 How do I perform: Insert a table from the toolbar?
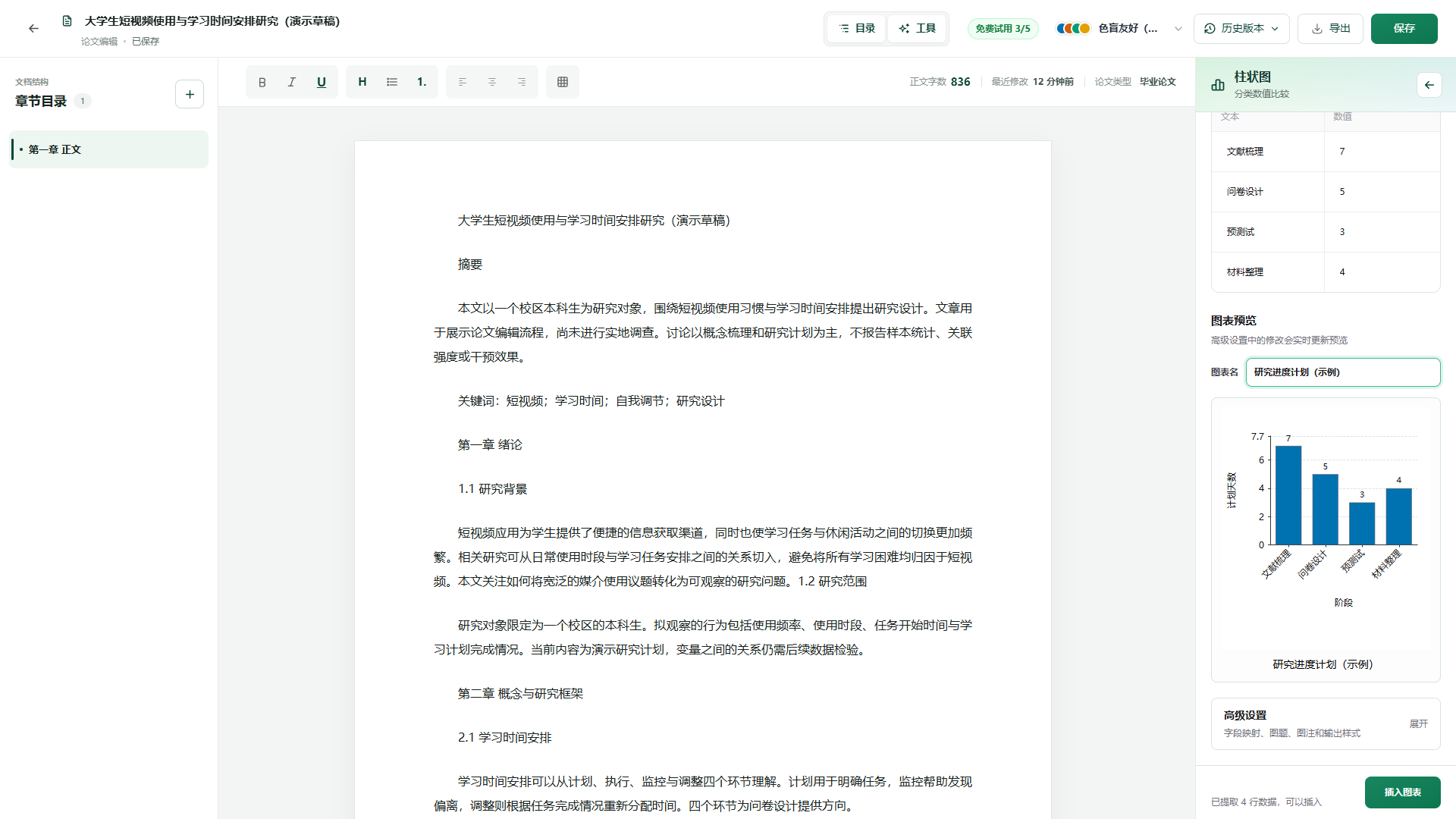pyautogui.click(x=563, y=82)
